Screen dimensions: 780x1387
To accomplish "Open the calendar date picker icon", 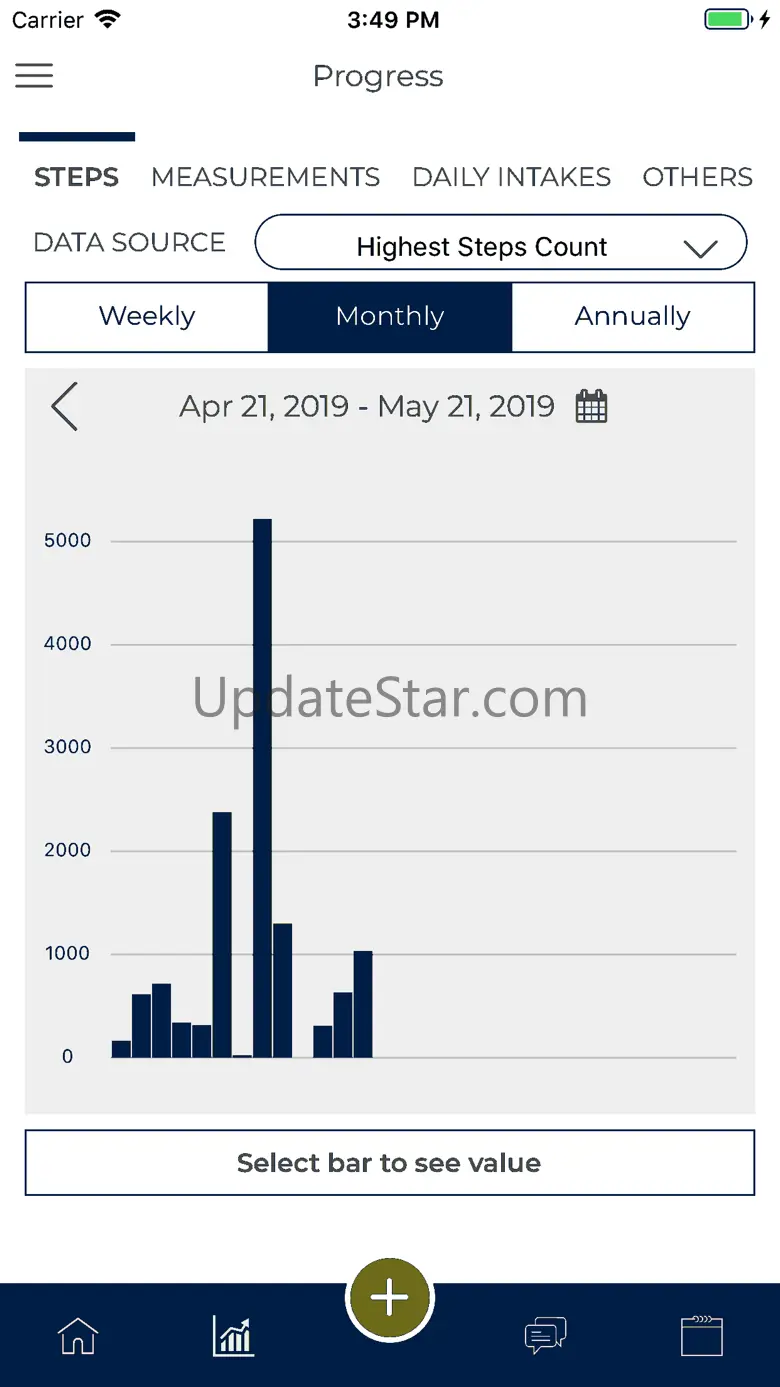I will tap(591, 407).
